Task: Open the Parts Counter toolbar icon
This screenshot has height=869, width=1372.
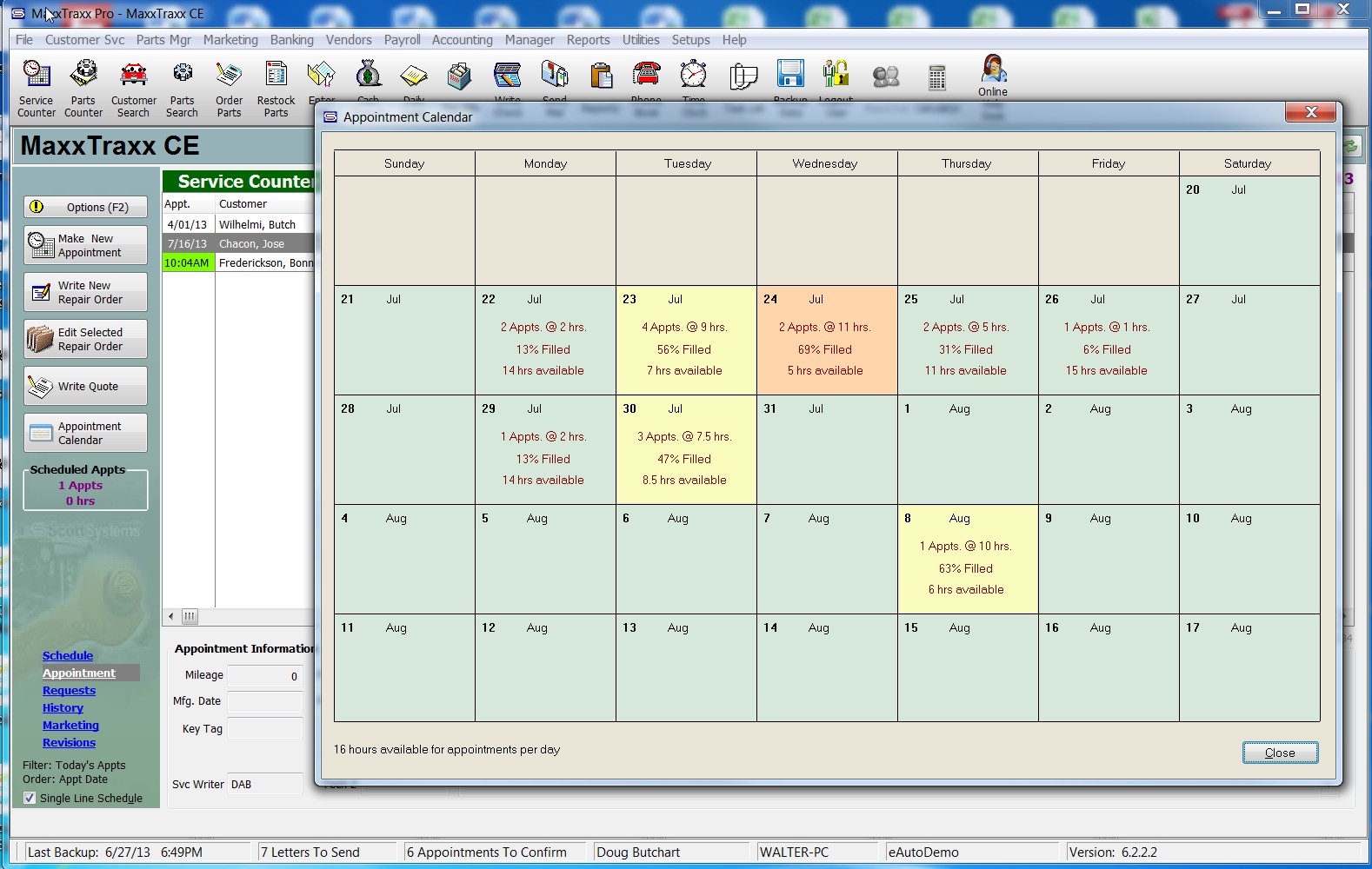Action: coord(83,88)
